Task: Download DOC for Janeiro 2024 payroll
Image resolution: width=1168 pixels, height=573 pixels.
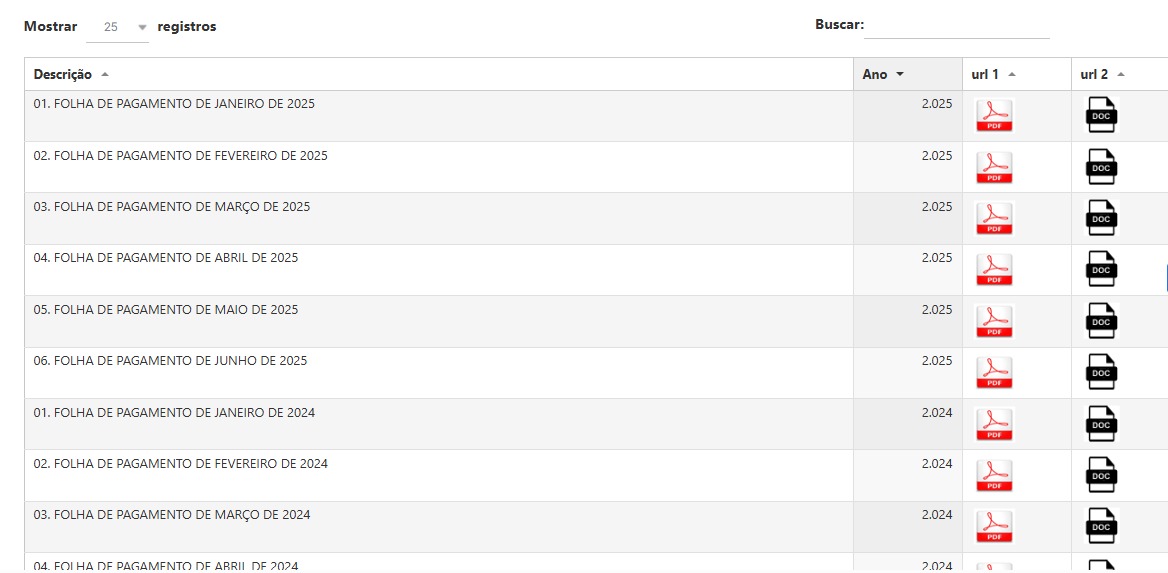Action: pyautogui.click(x=1101, y=424)
